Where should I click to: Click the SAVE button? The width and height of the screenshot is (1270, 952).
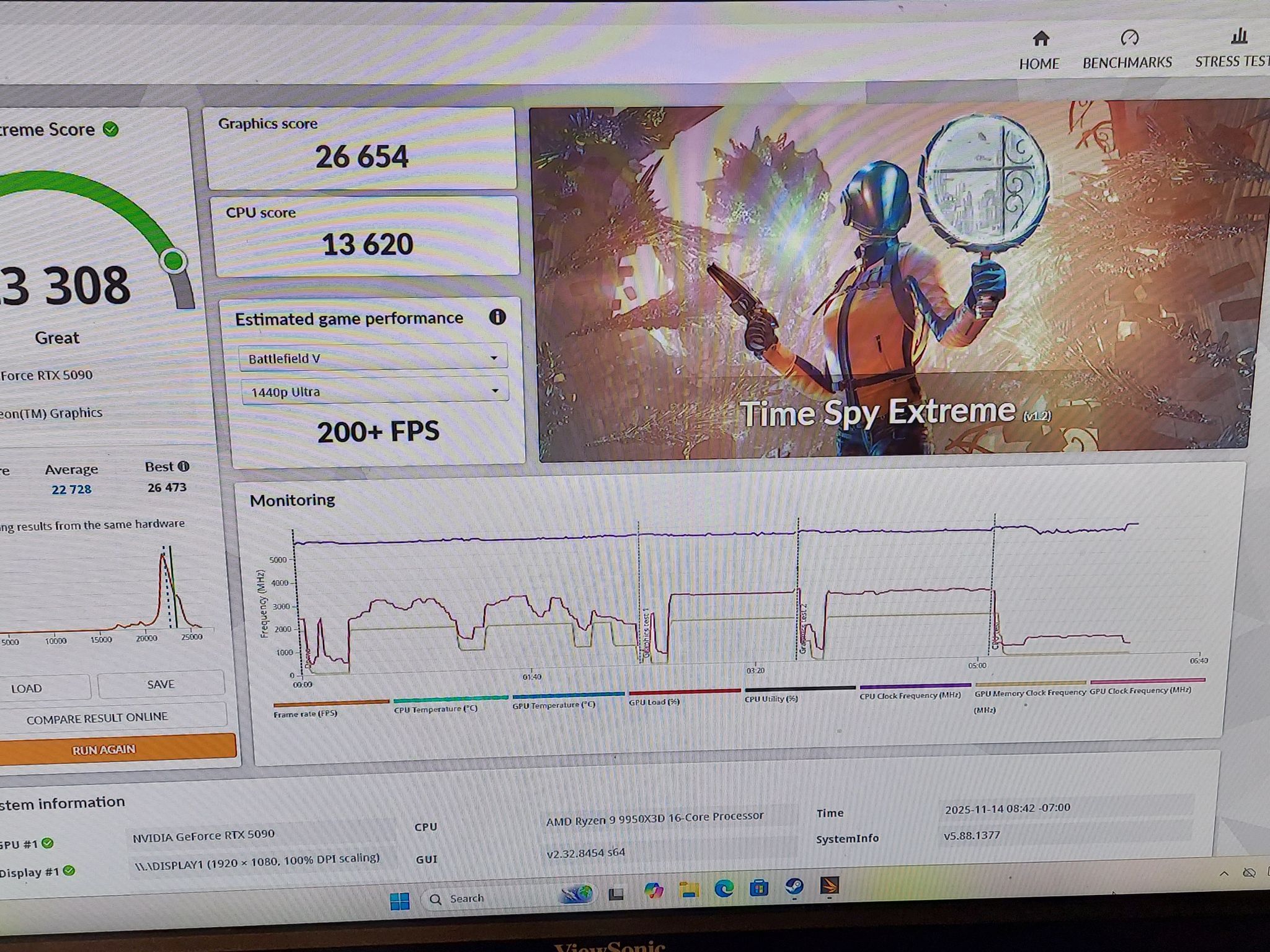coord(161,684)
